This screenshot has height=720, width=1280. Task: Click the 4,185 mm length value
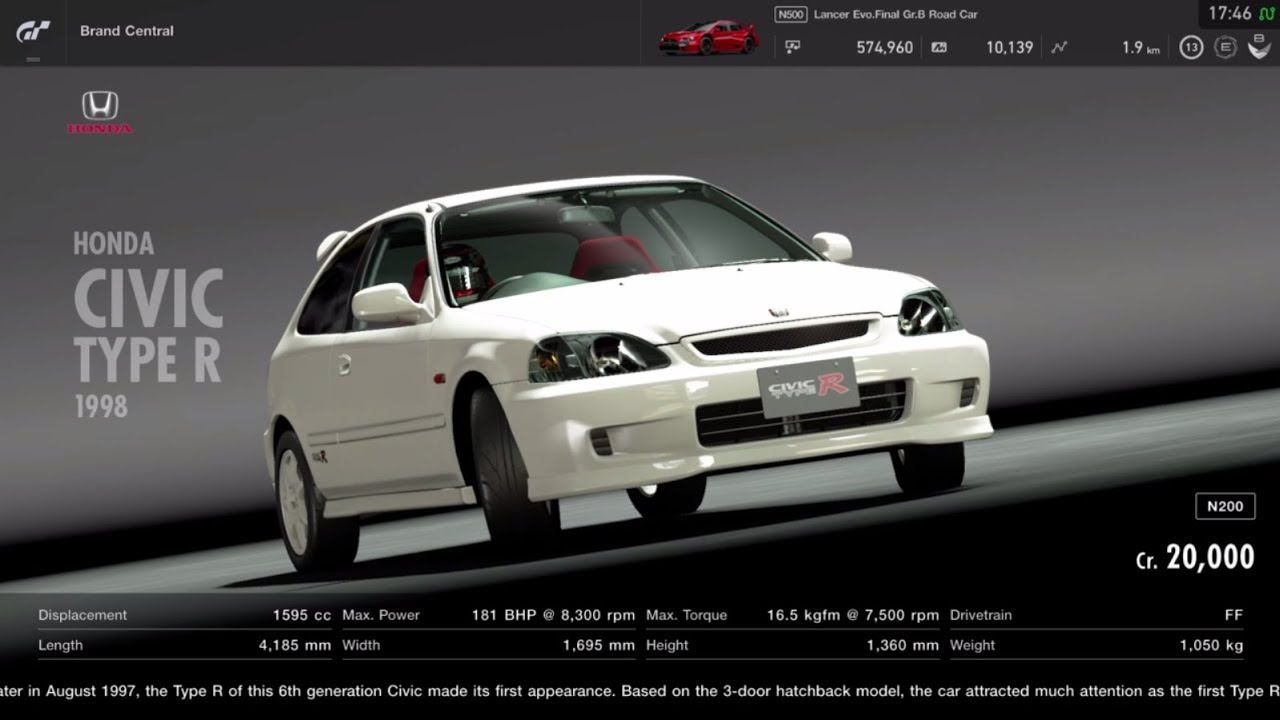click(295, 645)
